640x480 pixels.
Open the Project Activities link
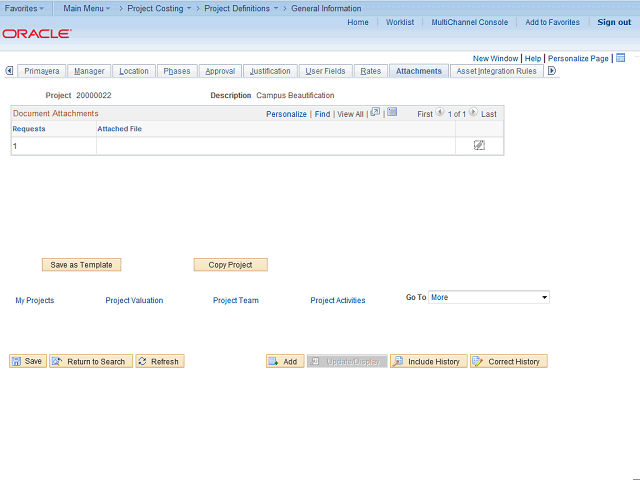pos(338,300)
